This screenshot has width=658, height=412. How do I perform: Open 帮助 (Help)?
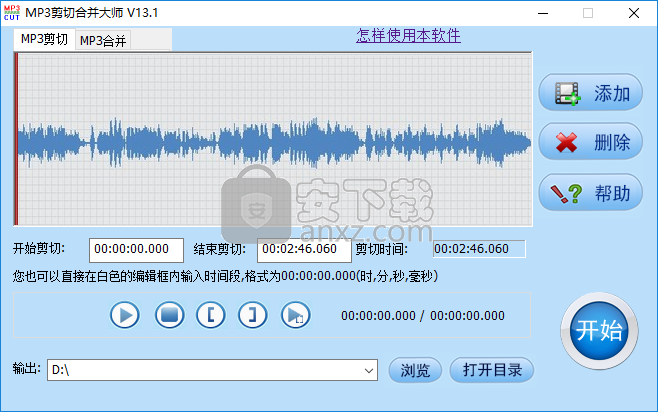tap(590, 193)
